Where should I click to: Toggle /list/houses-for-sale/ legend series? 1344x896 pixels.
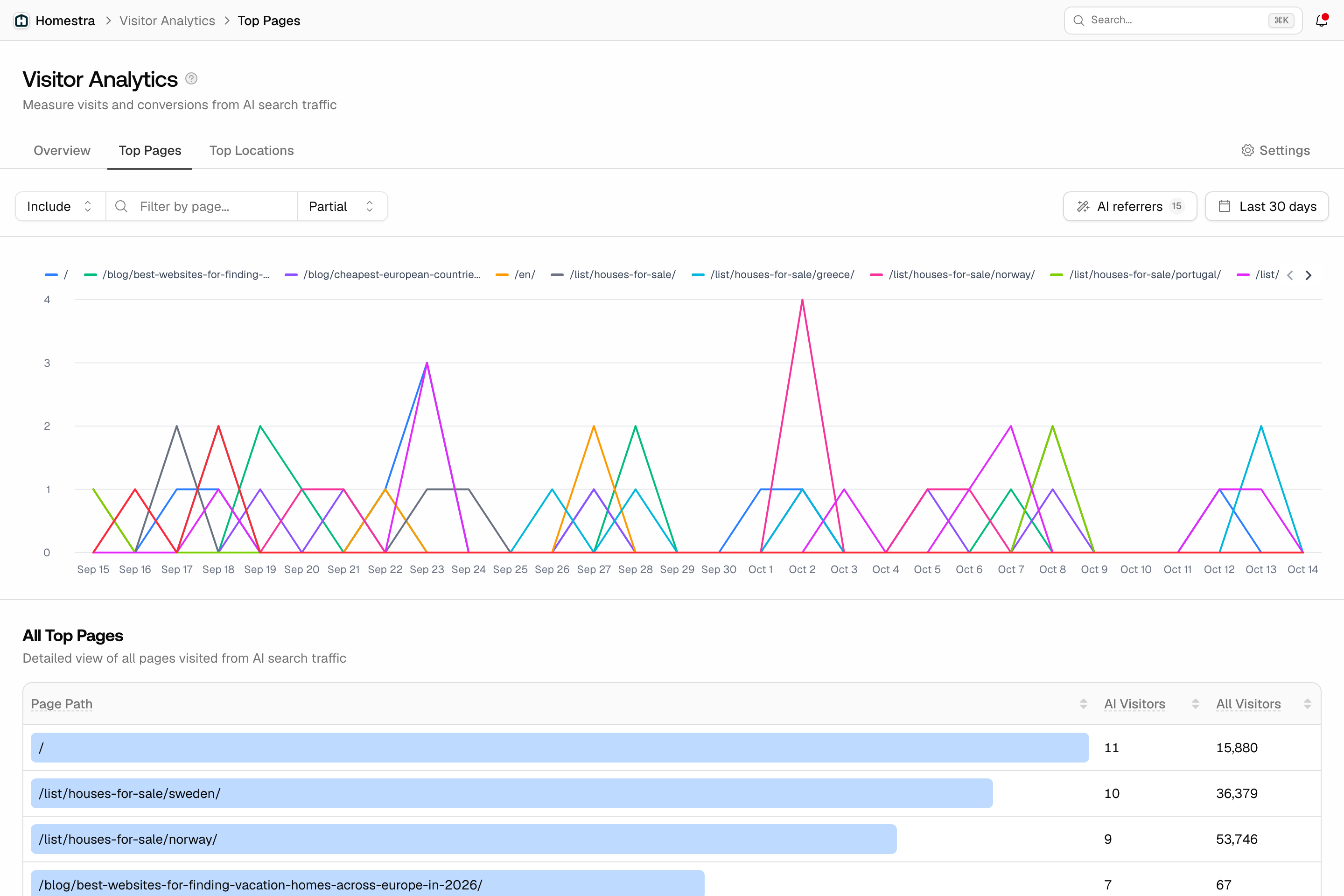click(613, 275)
